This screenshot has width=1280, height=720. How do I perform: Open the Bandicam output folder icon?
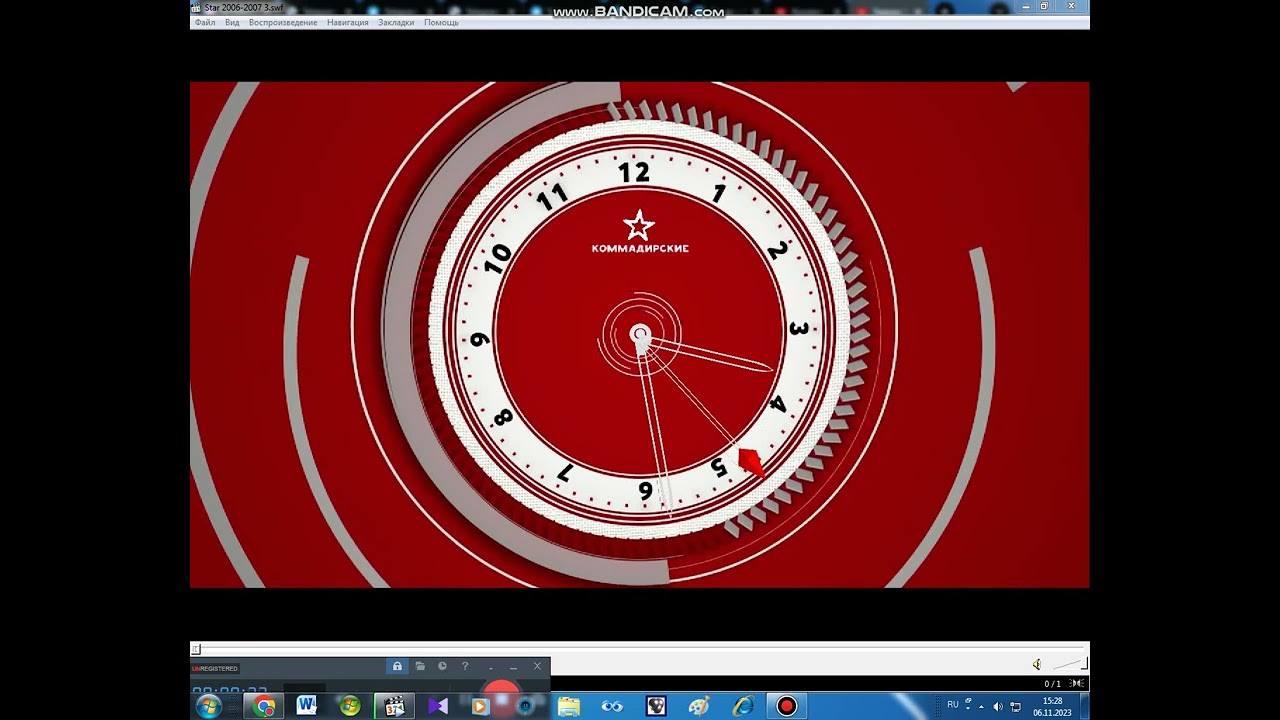point(420,666)
